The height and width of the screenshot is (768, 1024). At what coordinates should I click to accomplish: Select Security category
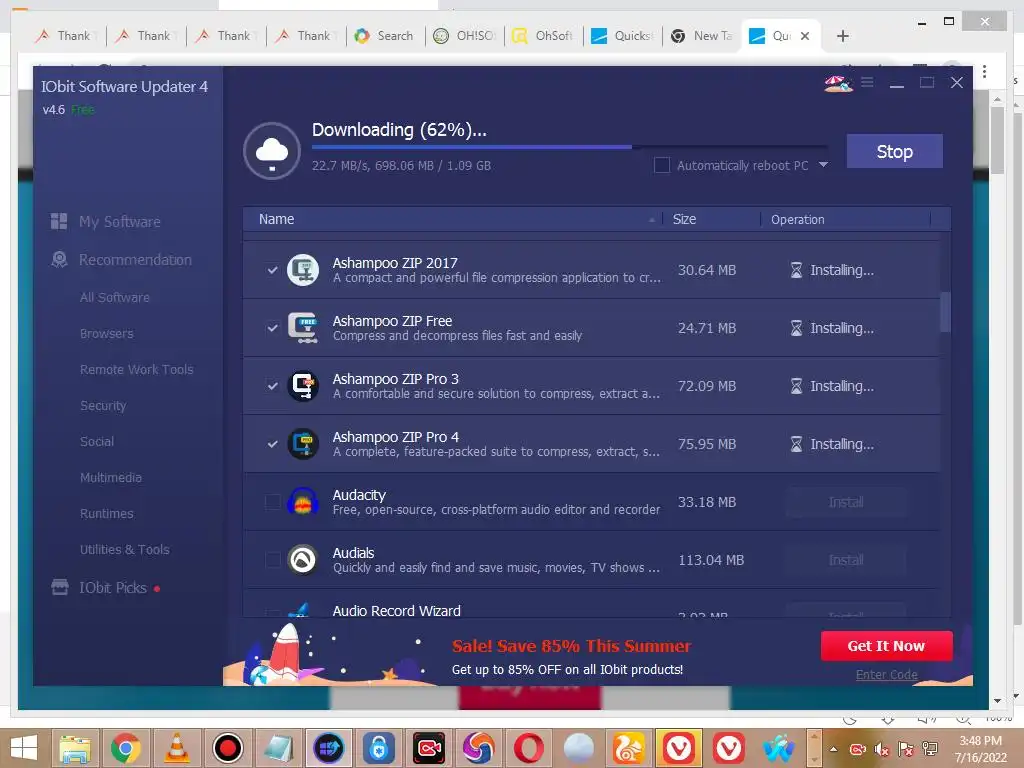tap(103, 406)
